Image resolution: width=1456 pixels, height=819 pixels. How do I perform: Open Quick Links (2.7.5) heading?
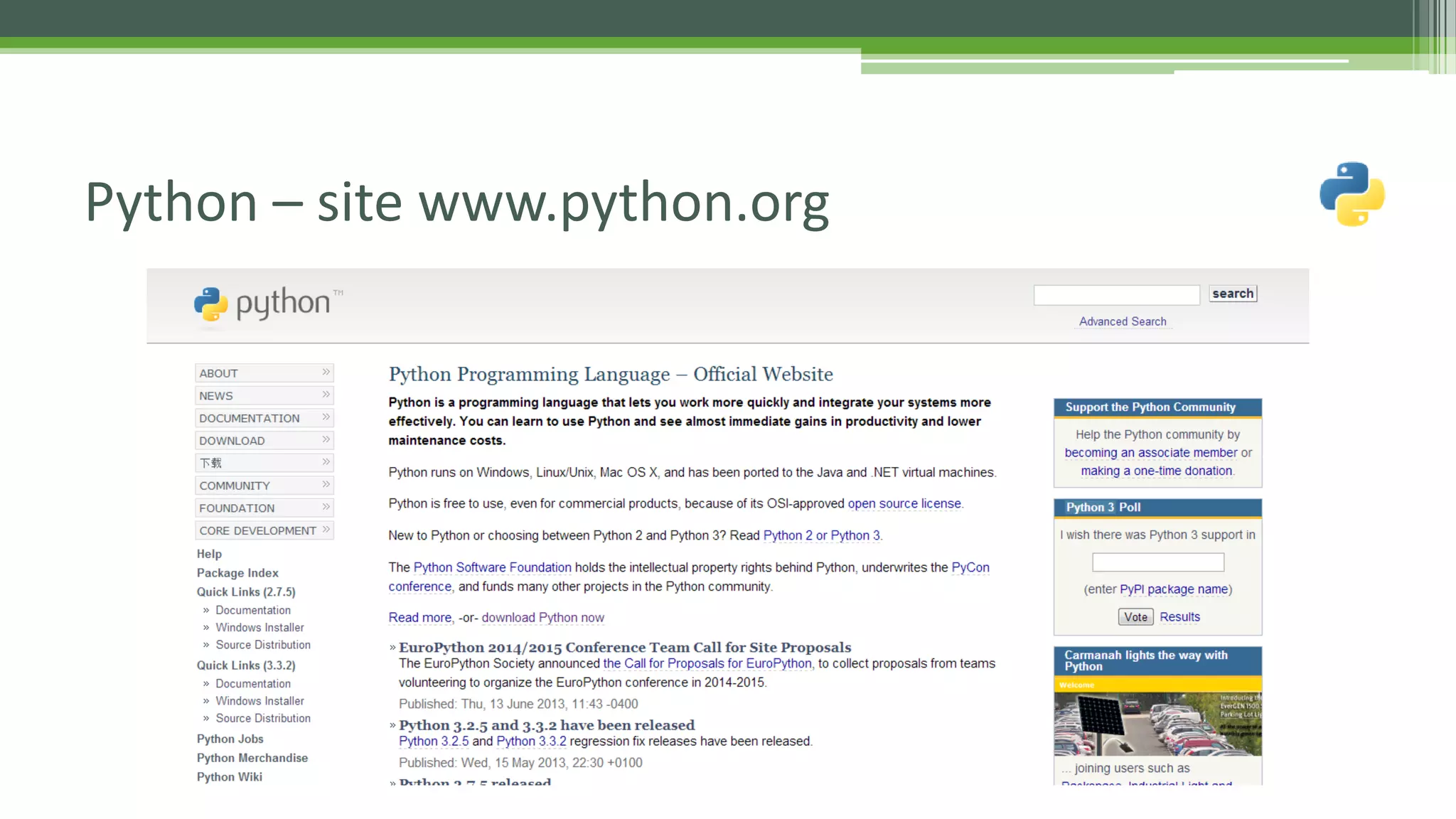click(x=246, y=592)
